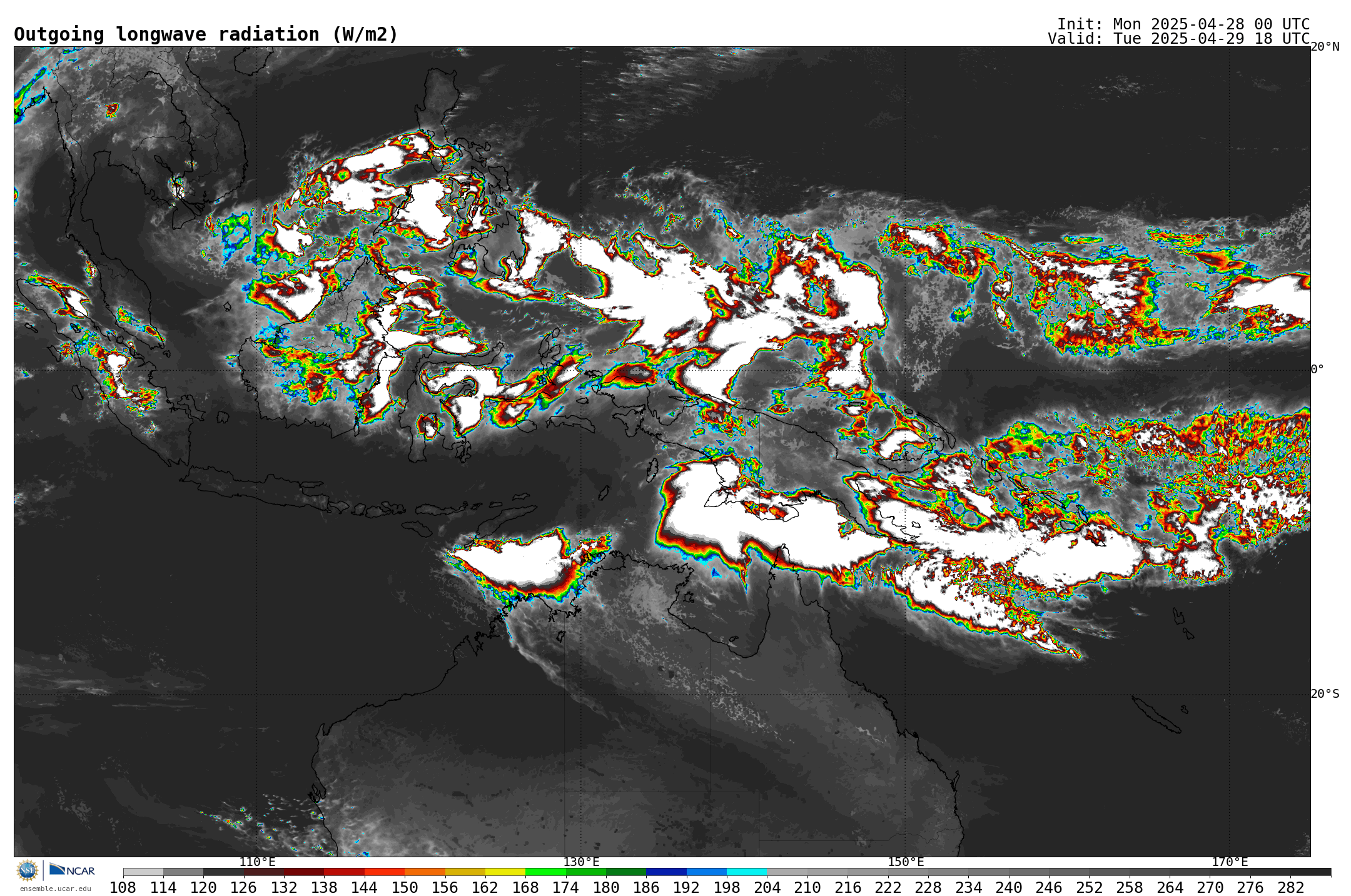The image size is (1351, 896).
Task: Click the '168' colorbar value label
Action: pyautogui.click(x=525, y=887)
